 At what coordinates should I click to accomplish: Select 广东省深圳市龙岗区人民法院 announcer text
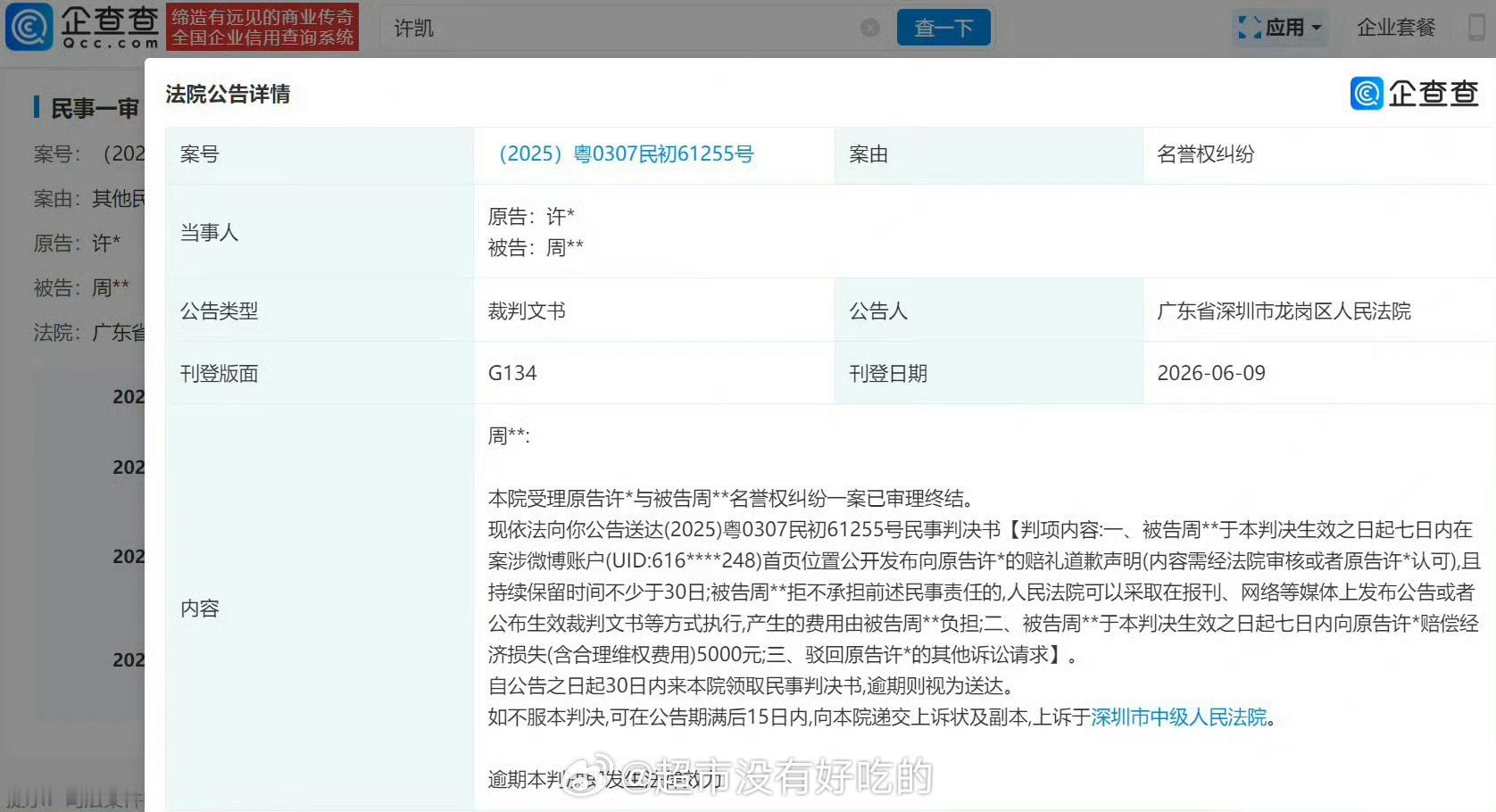(1284, 311)
